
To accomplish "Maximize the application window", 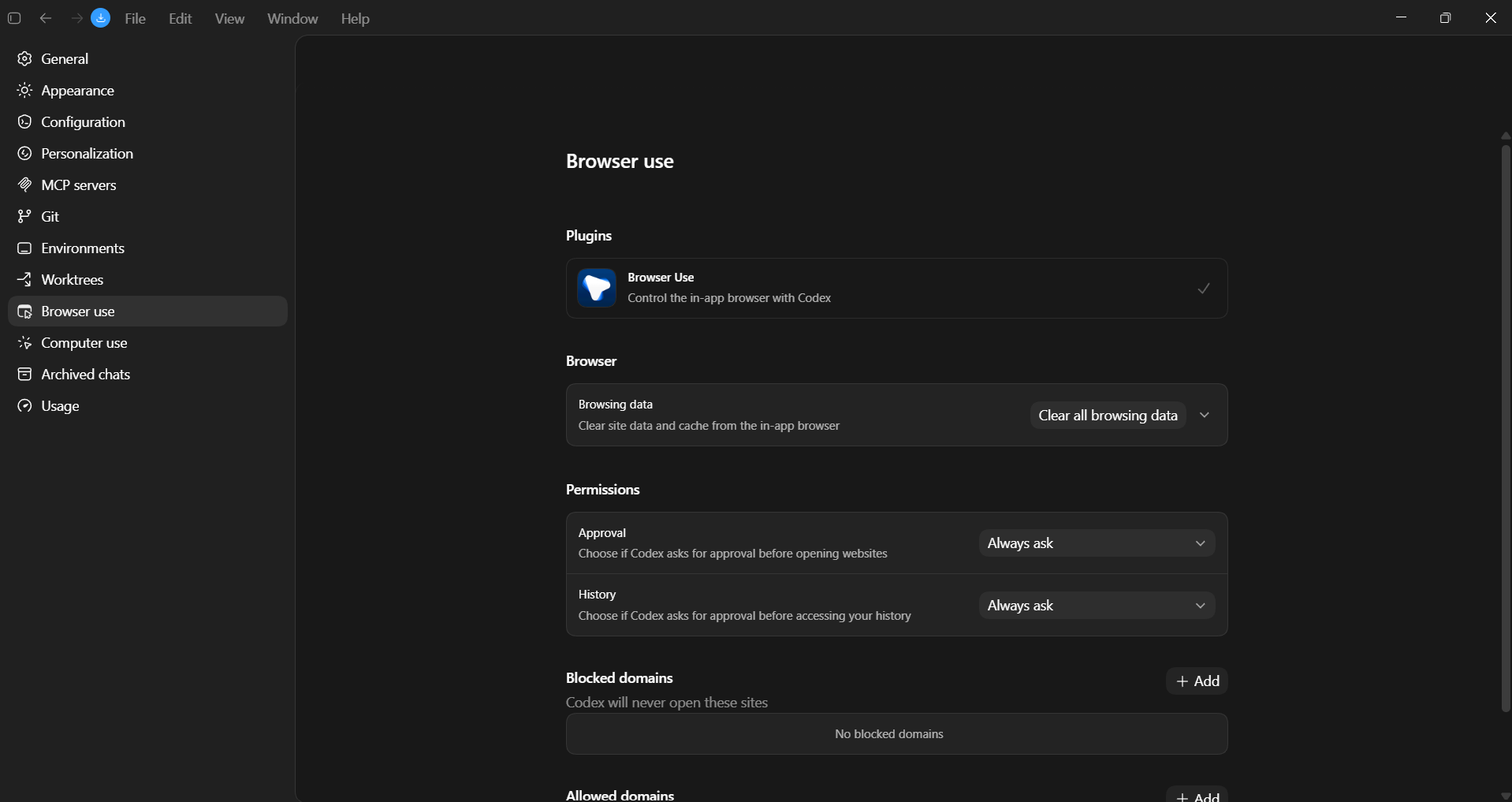I will (1445, 17).
